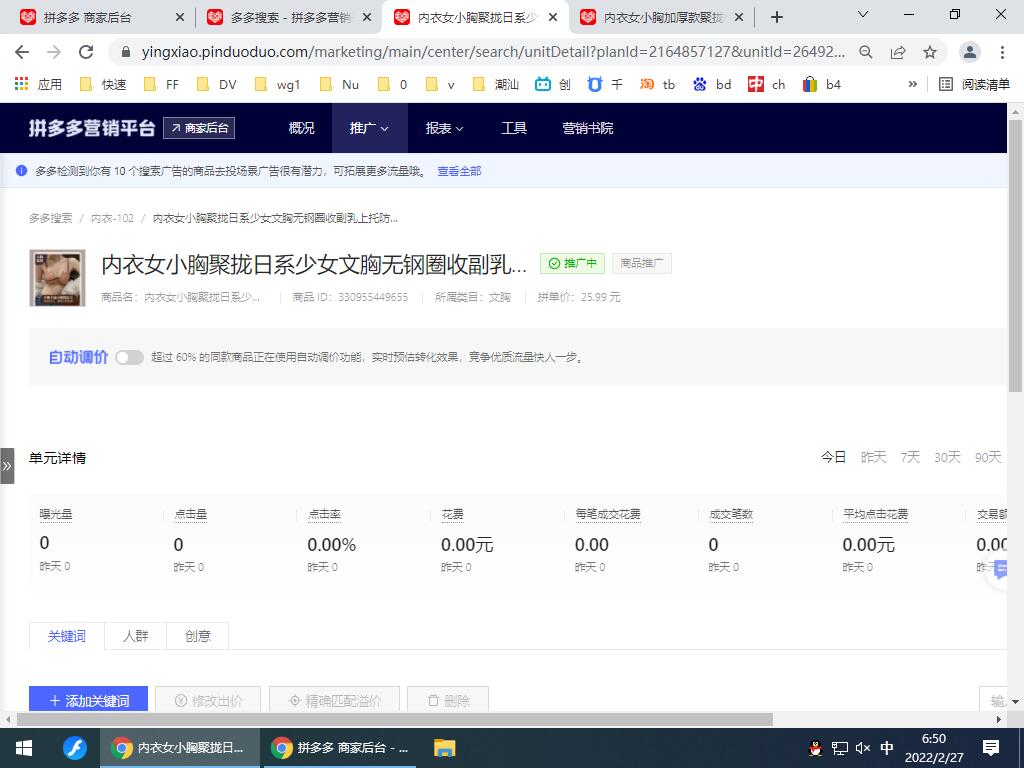Viewport: 1024px width, 768px height.
Task: Click the 修改出价 button
Action: point(208,699)
